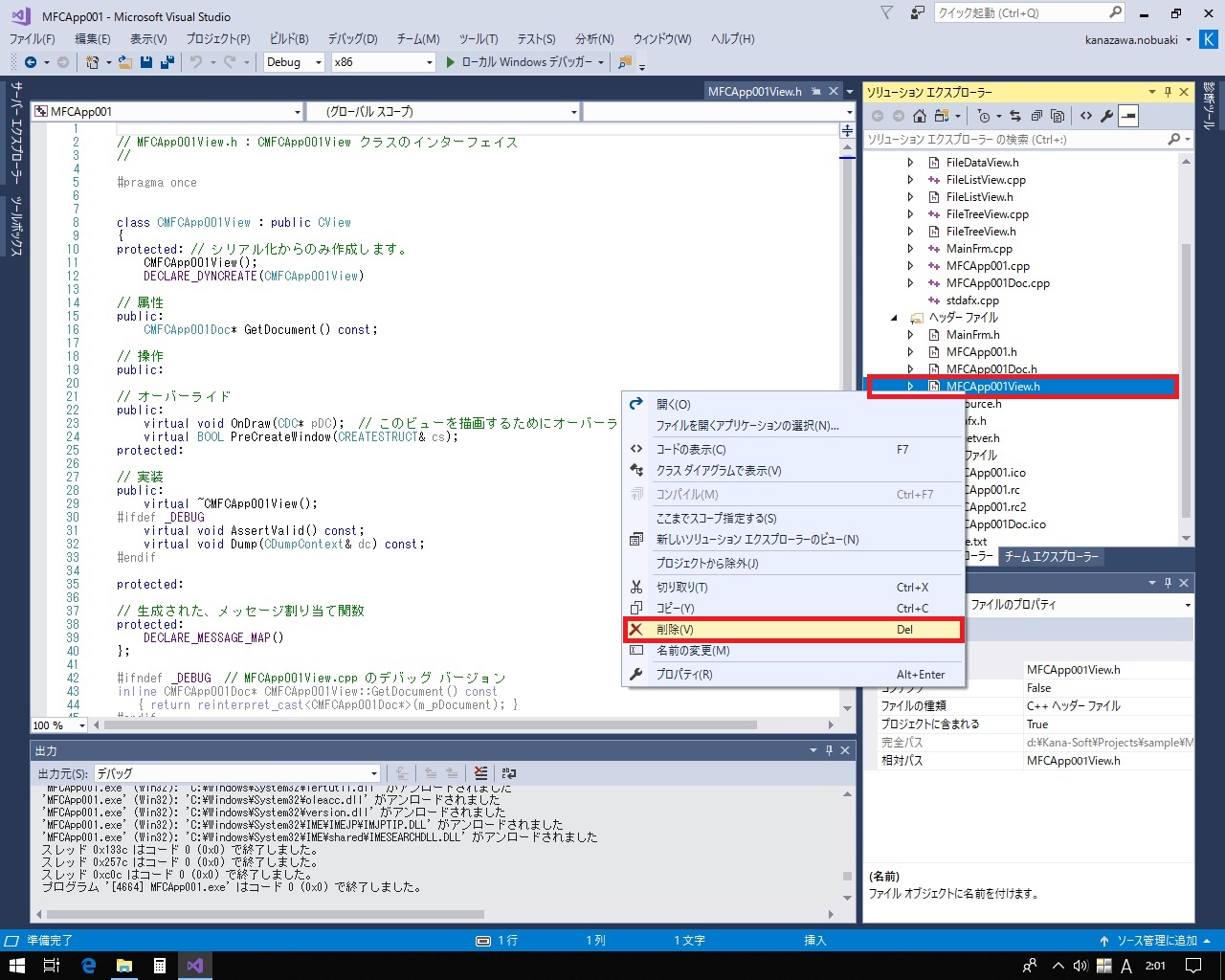This screenshot has height=980, width=1225.
Task: Select コピー(Y) in the context menu
Action: [x=793, y=609]
